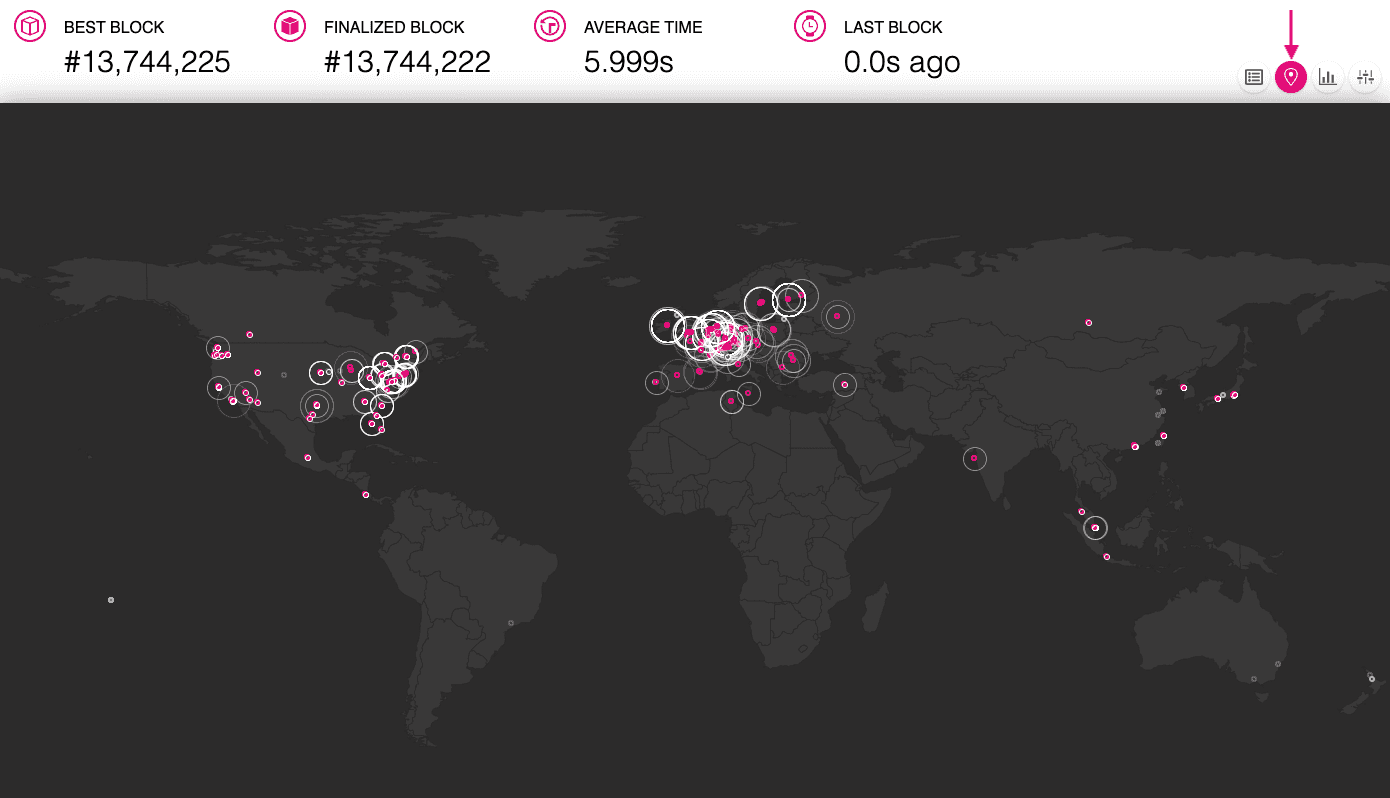Viewport: 1390px width, 798px height.
Task: Click the Average Time dial icon
Action: pos(549,26)
